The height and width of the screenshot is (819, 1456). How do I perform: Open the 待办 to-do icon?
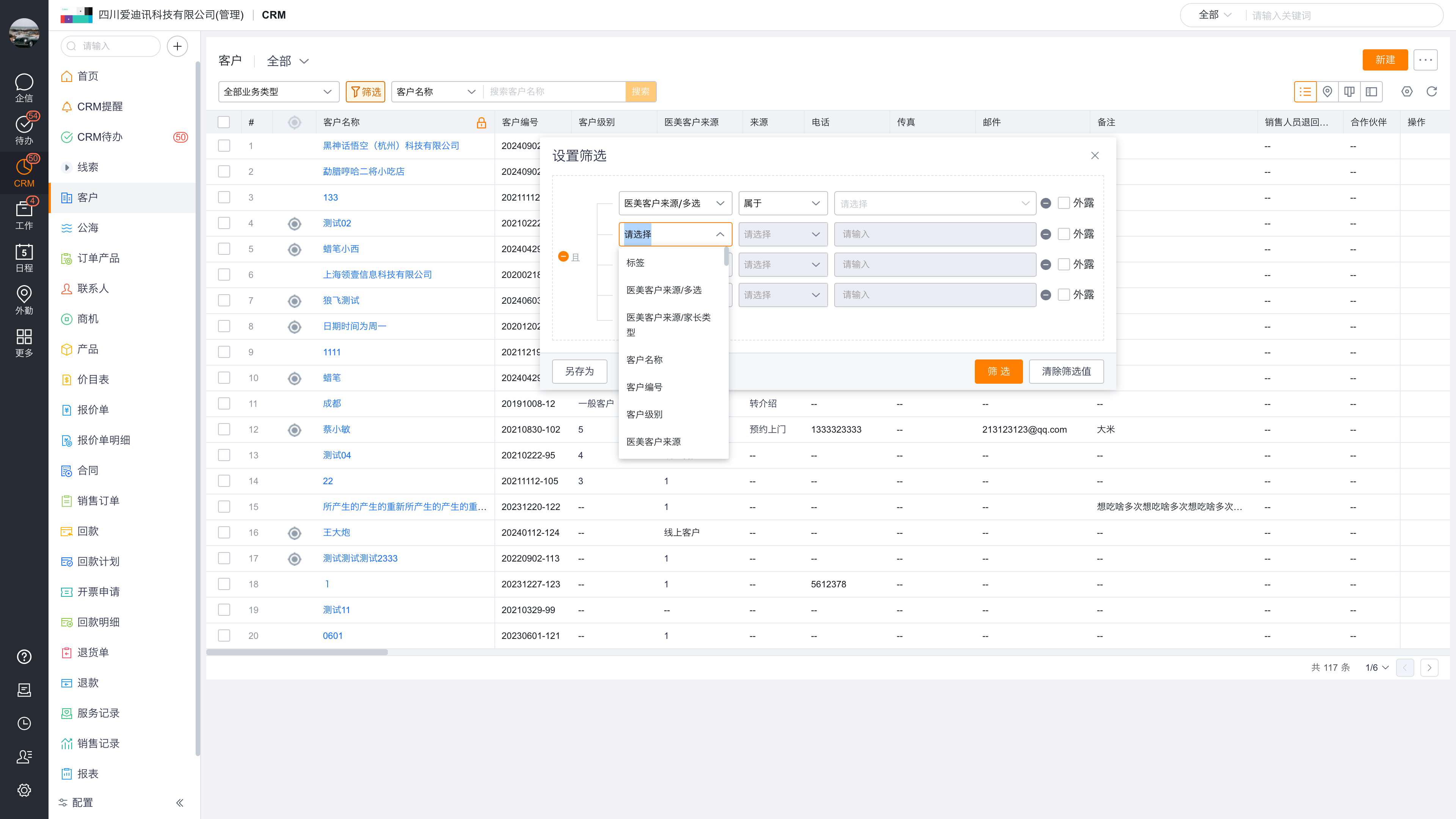coord(24,130)
